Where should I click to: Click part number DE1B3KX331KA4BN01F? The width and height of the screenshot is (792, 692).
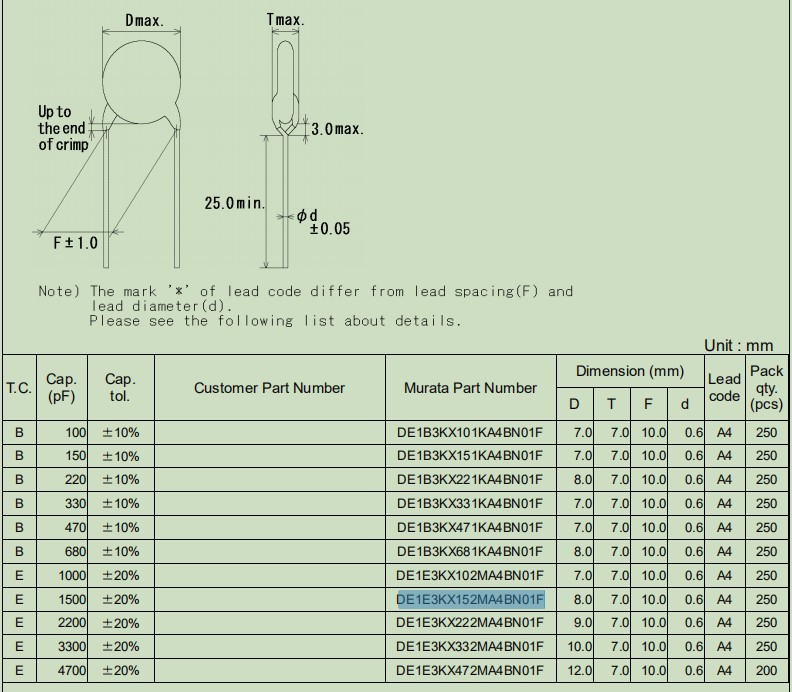pos(470,504)
